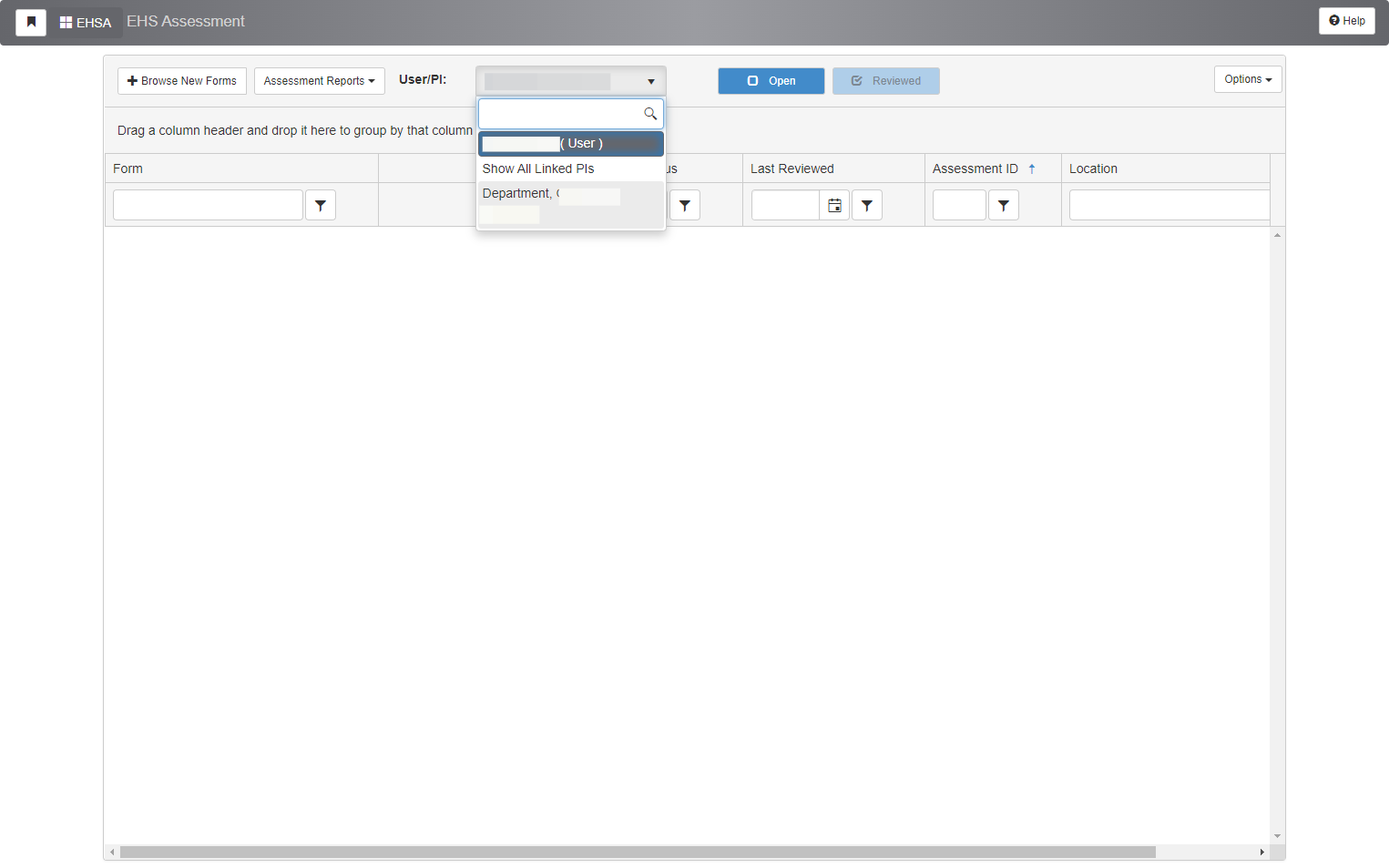Click the Assessment ID filter funnel
Screen dimensions: 1389x868
1004,205
